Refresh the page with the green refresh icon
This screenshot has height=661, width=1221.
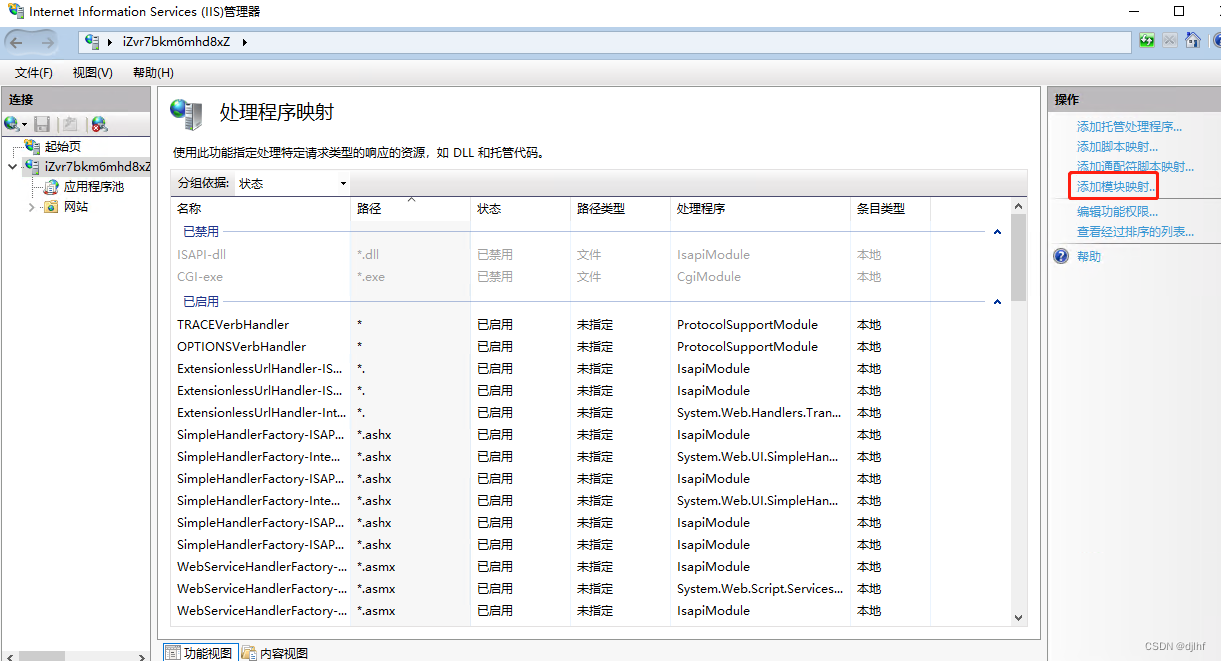pyautogui.click(x=1146, y=40)
